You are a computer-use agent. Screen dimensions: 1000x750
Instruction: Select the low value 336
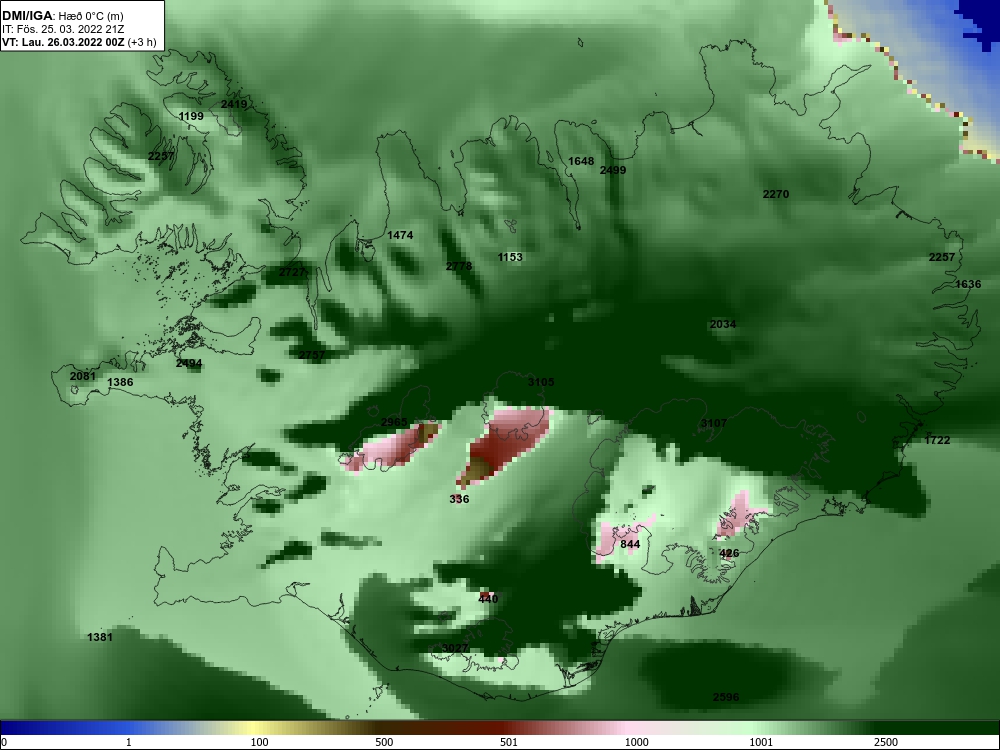point(459,499)
